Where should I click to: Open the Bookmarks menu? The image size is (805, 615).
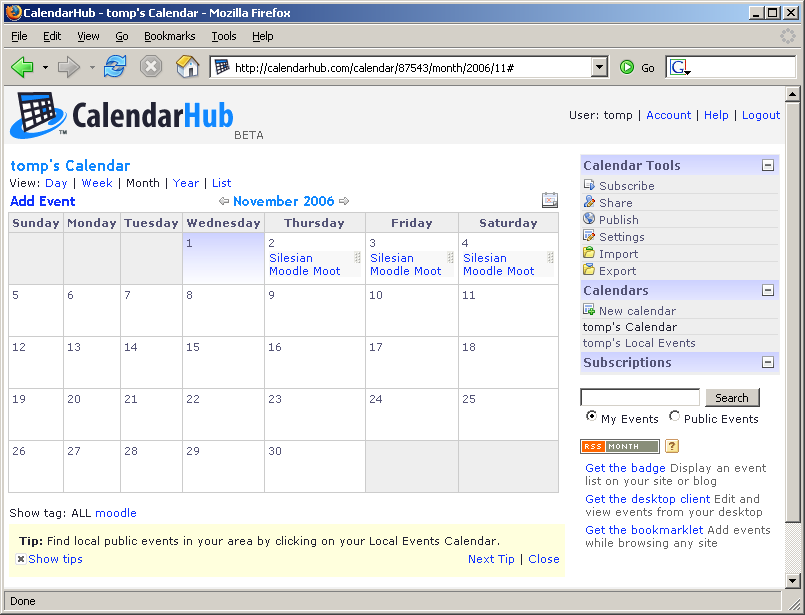(169, 36)
